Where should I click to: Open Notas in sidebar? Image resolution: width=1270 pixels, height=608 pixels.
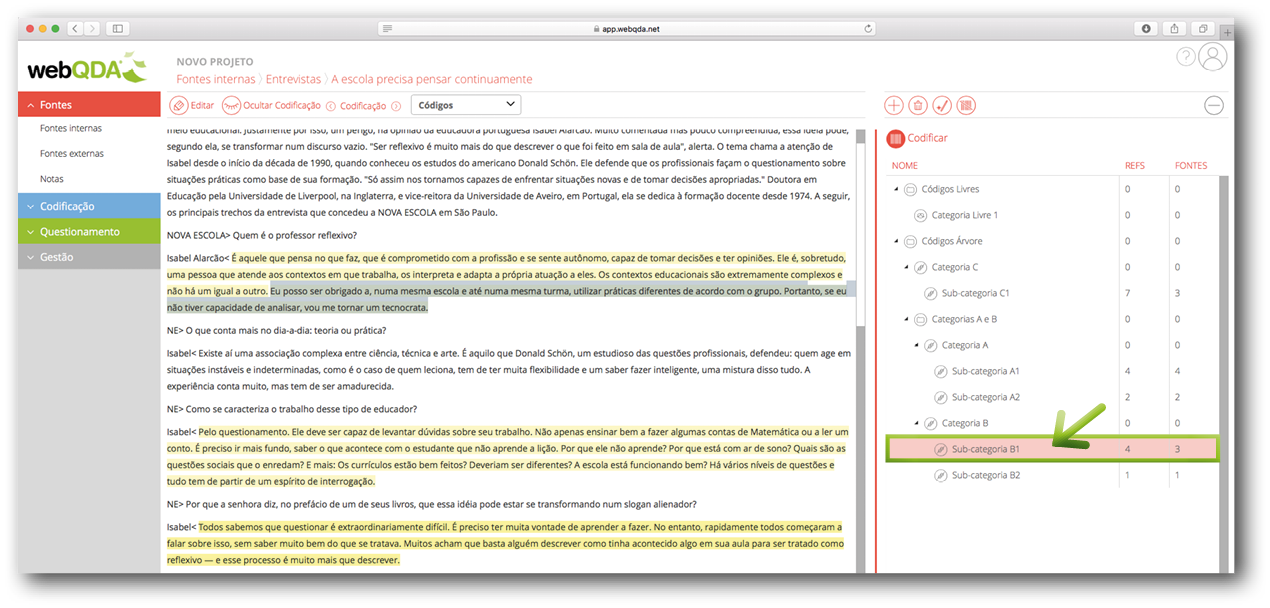[x=52, y=179]
